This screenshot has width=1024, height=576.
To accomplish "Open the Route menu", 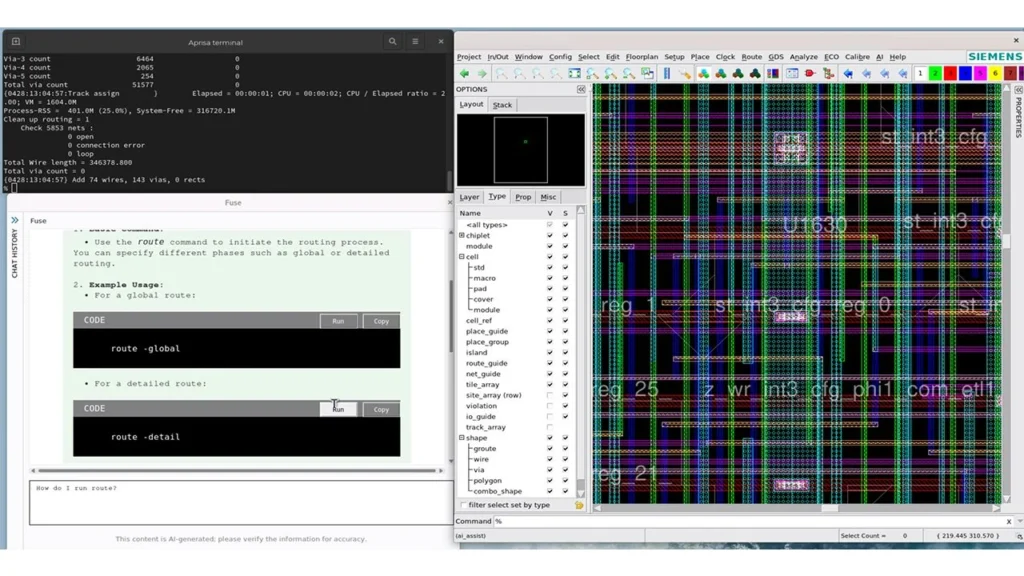I will click(751, 57).
